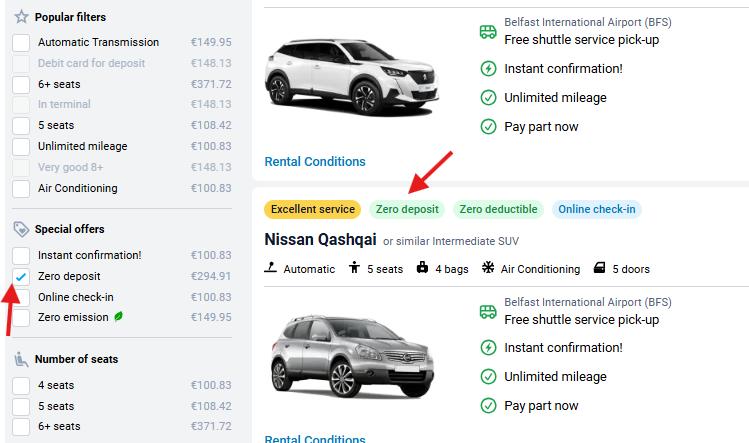
Task: Click the Number of seats heading
Action: [76, 359]
